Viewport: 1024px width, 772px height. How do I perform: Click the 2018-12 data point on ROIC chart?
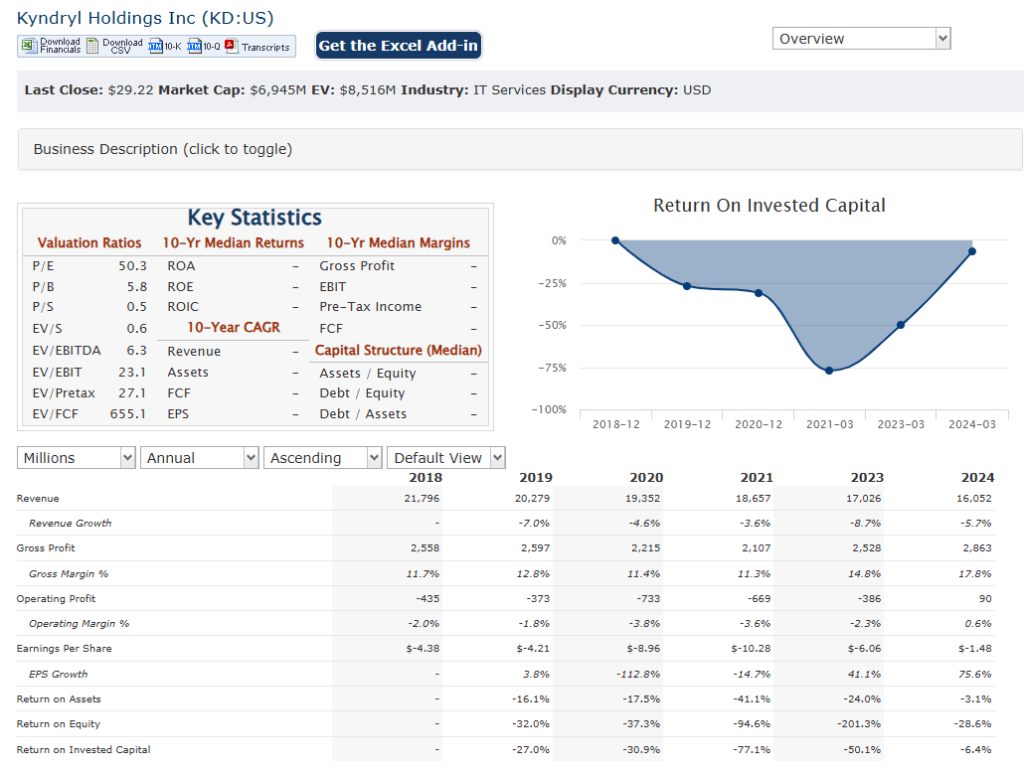[x=615, y=240]
